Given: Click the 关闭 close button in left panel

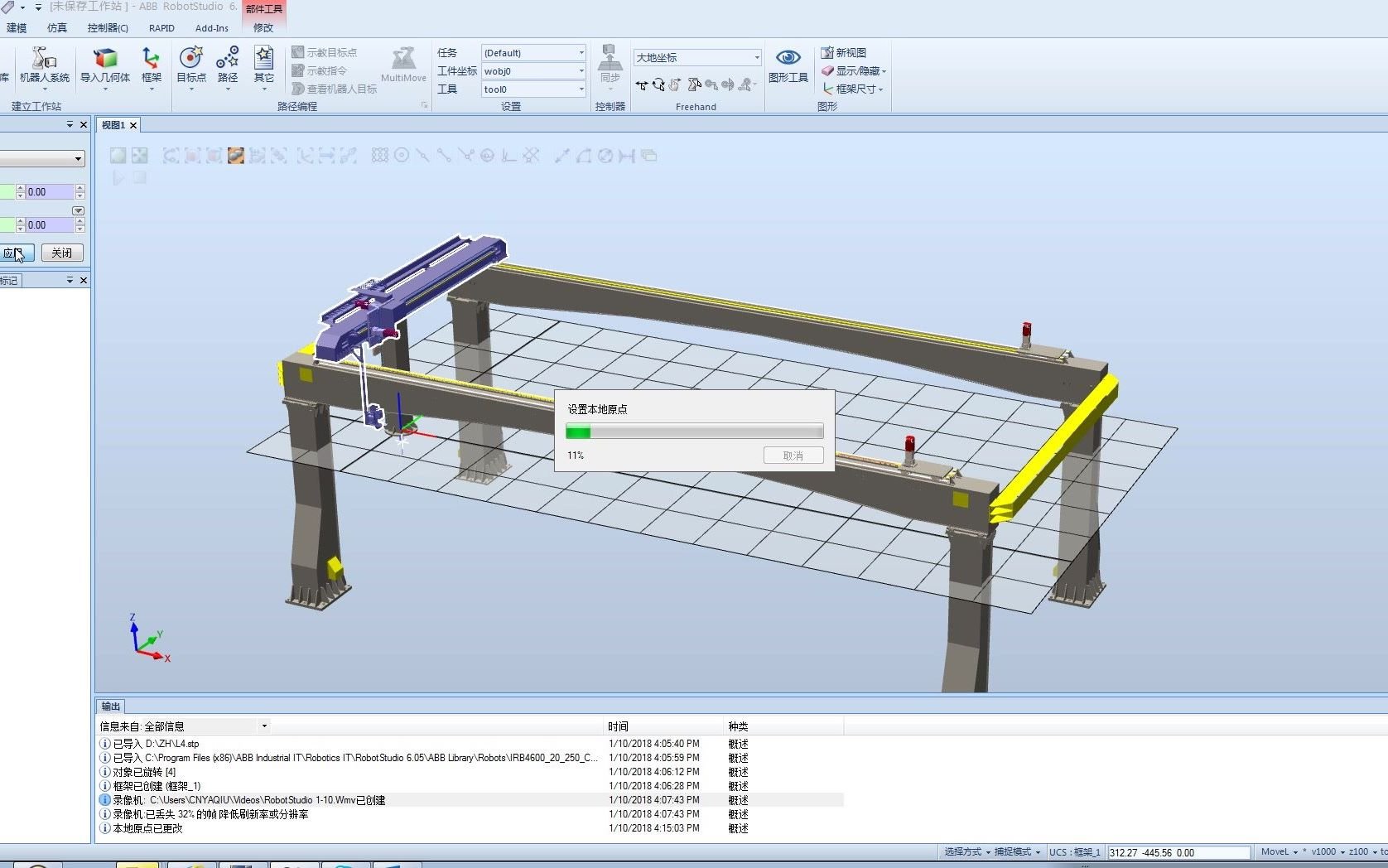Looking at the screenshot, I should (62, 253).
